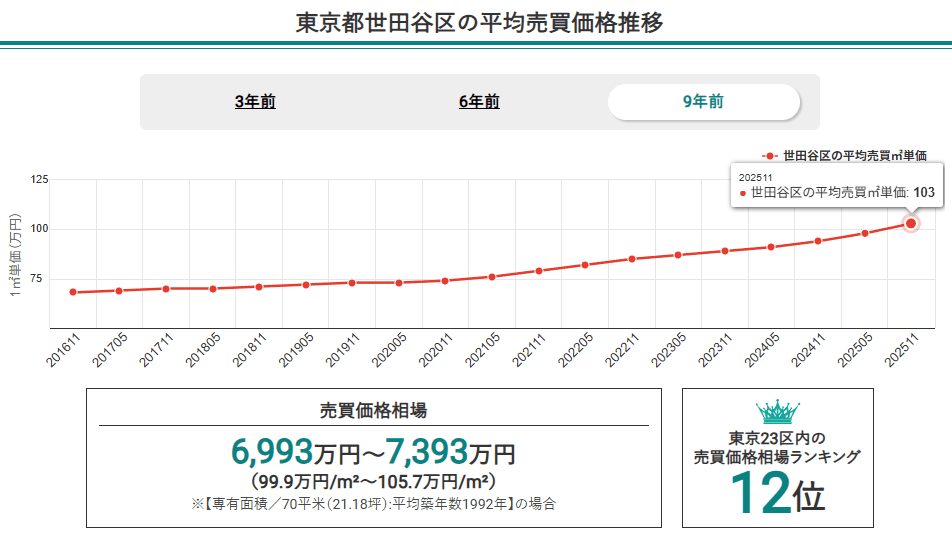This screenshot has width=952, height=537.
Task: Click the 東京都世田谷区の平均売買価格推移 heading
Action: pos(479,22)
